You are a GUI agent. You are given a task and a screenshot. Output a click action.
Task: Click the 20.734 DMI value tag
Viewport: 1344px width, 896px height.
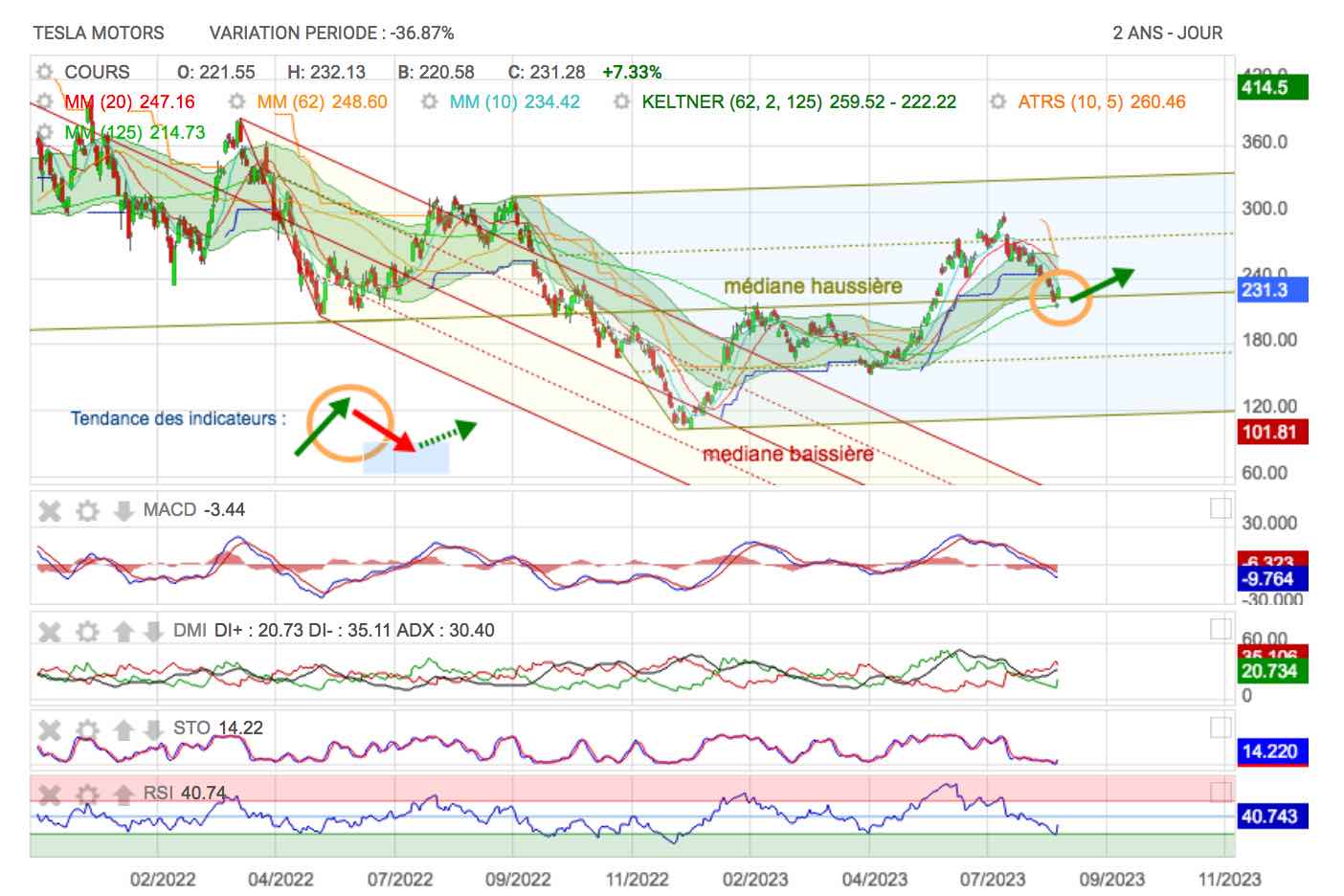click(x=1272, y=670)
